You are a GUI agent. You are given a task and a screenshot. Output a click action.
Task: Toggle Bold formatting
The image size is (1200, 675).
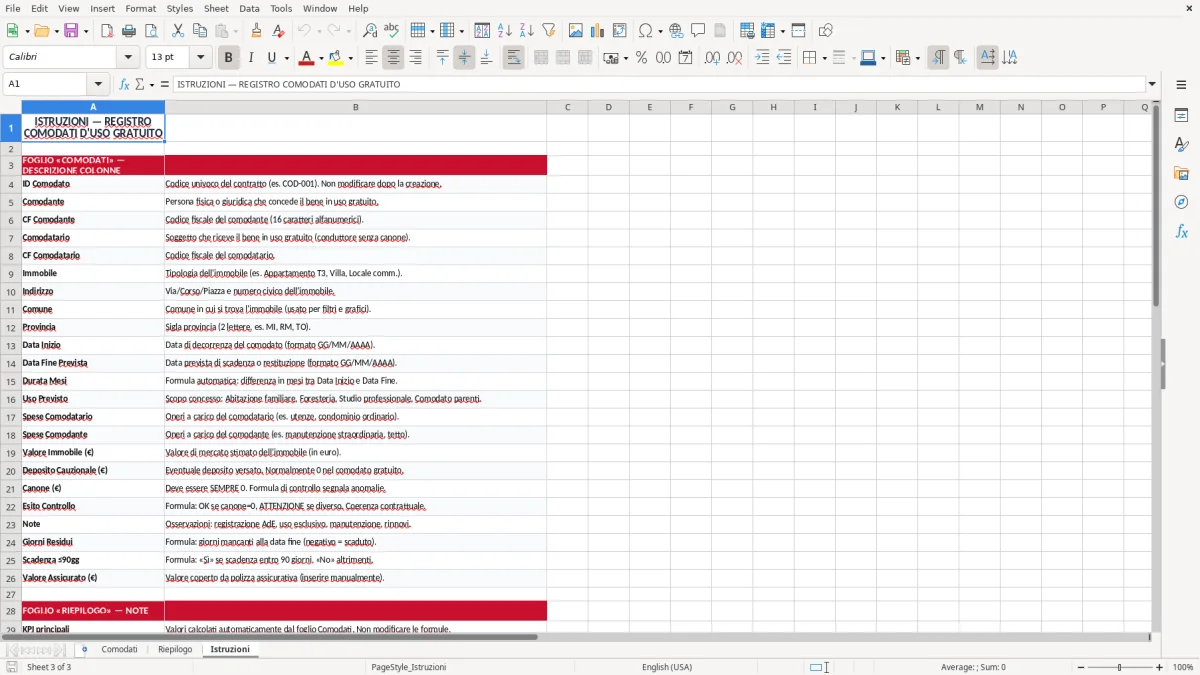point(228,58)
